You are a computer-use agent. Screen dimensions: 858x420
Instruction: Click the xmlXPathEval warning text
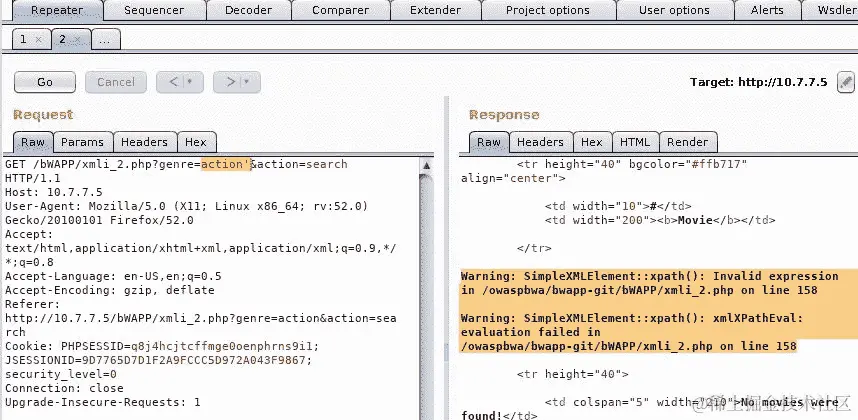tap(632, 332)
